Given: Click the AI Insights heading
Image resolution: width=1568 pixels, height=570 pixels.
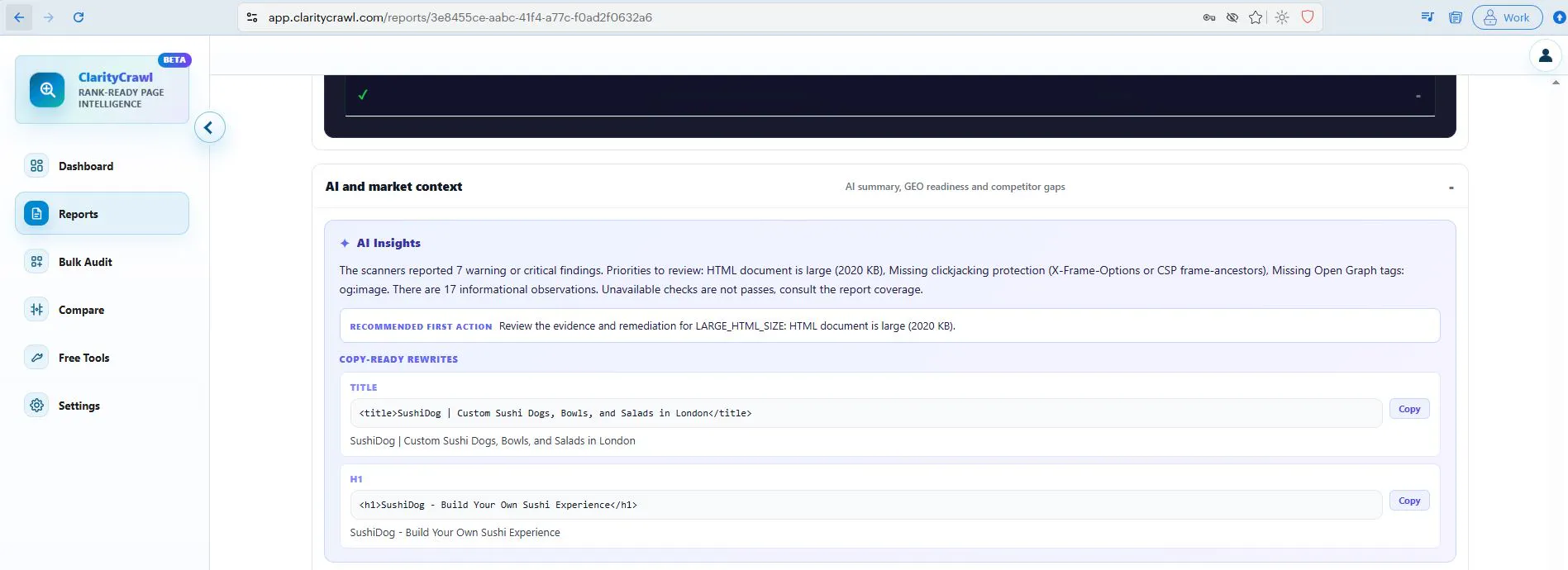Looking at the screenshot, I should tap(388, 243).
